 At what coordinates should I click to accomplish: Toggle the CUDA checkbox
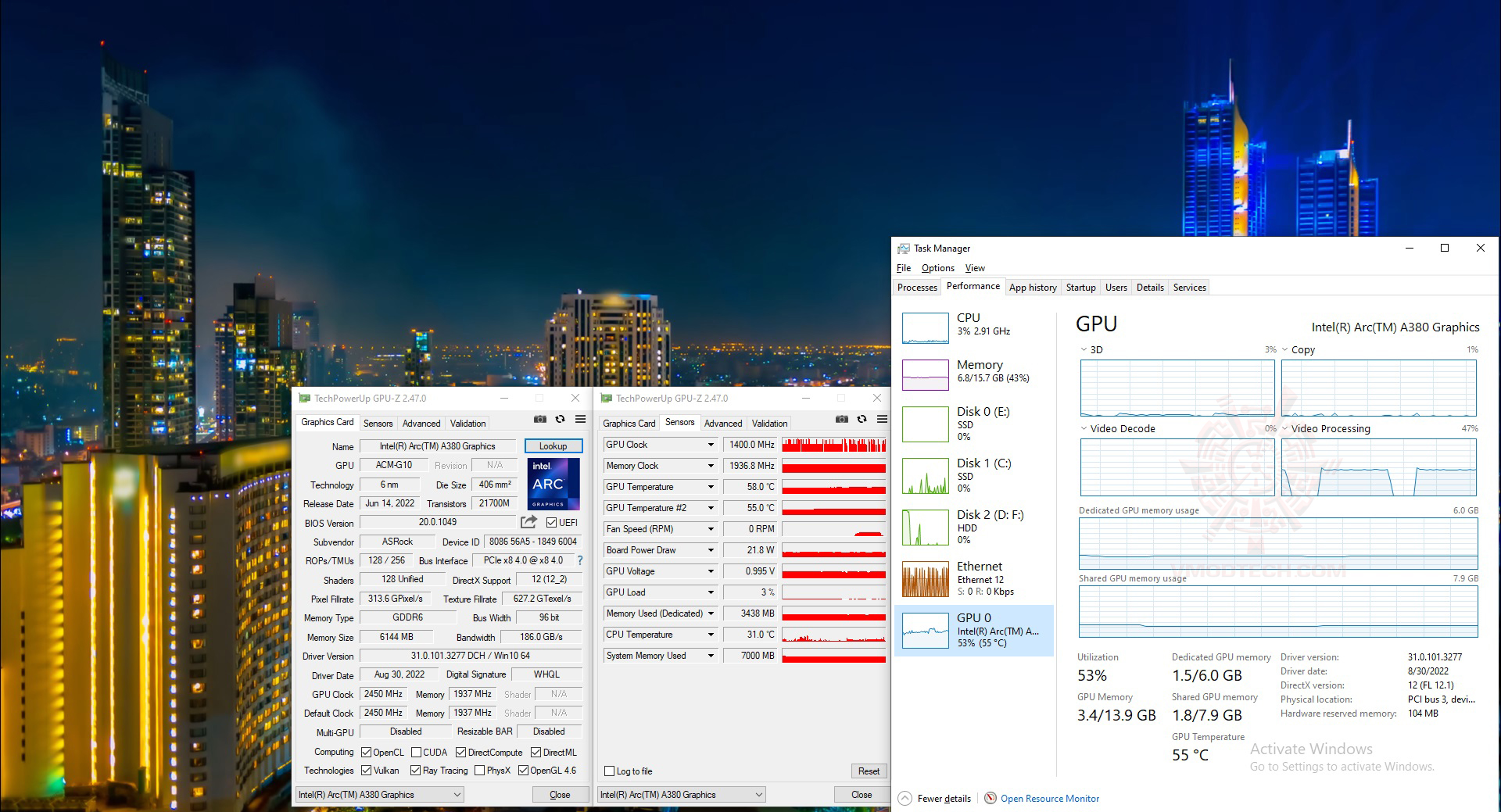(x=416, y=752)
